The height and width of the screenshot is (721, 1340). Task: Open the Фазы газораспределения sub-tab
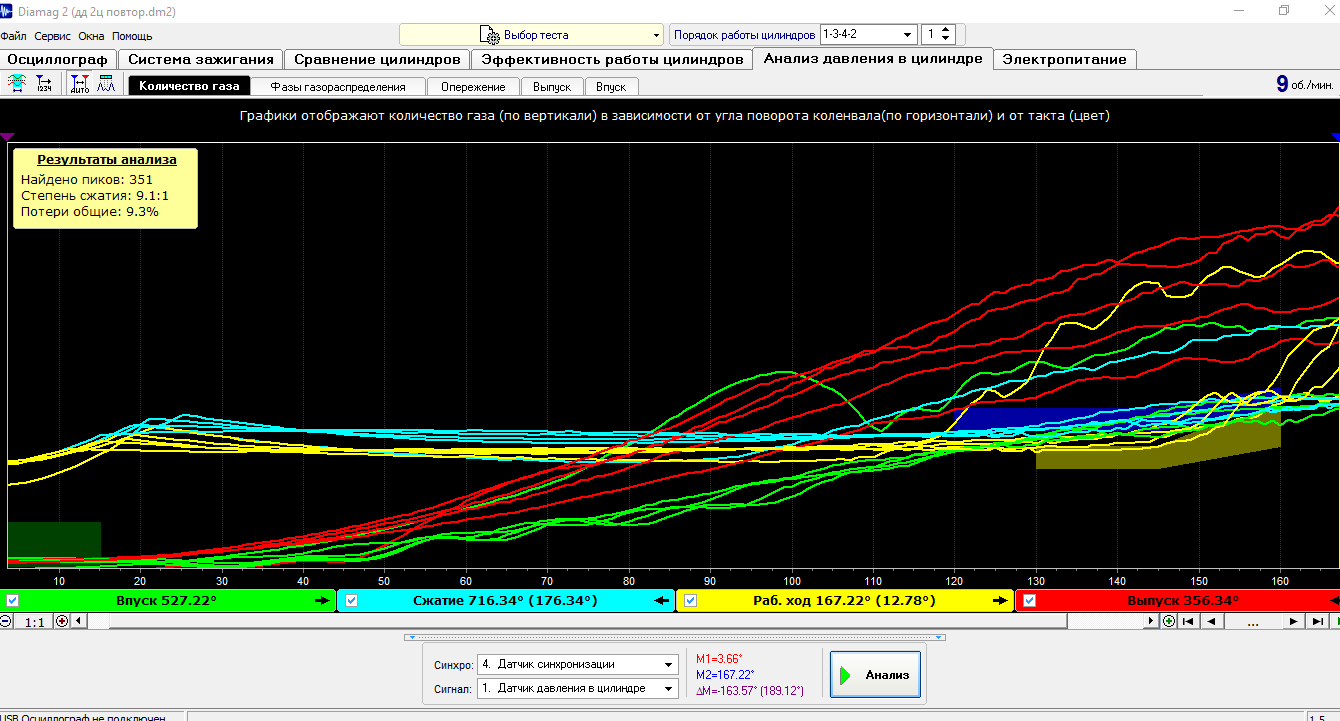coord(338,87)
